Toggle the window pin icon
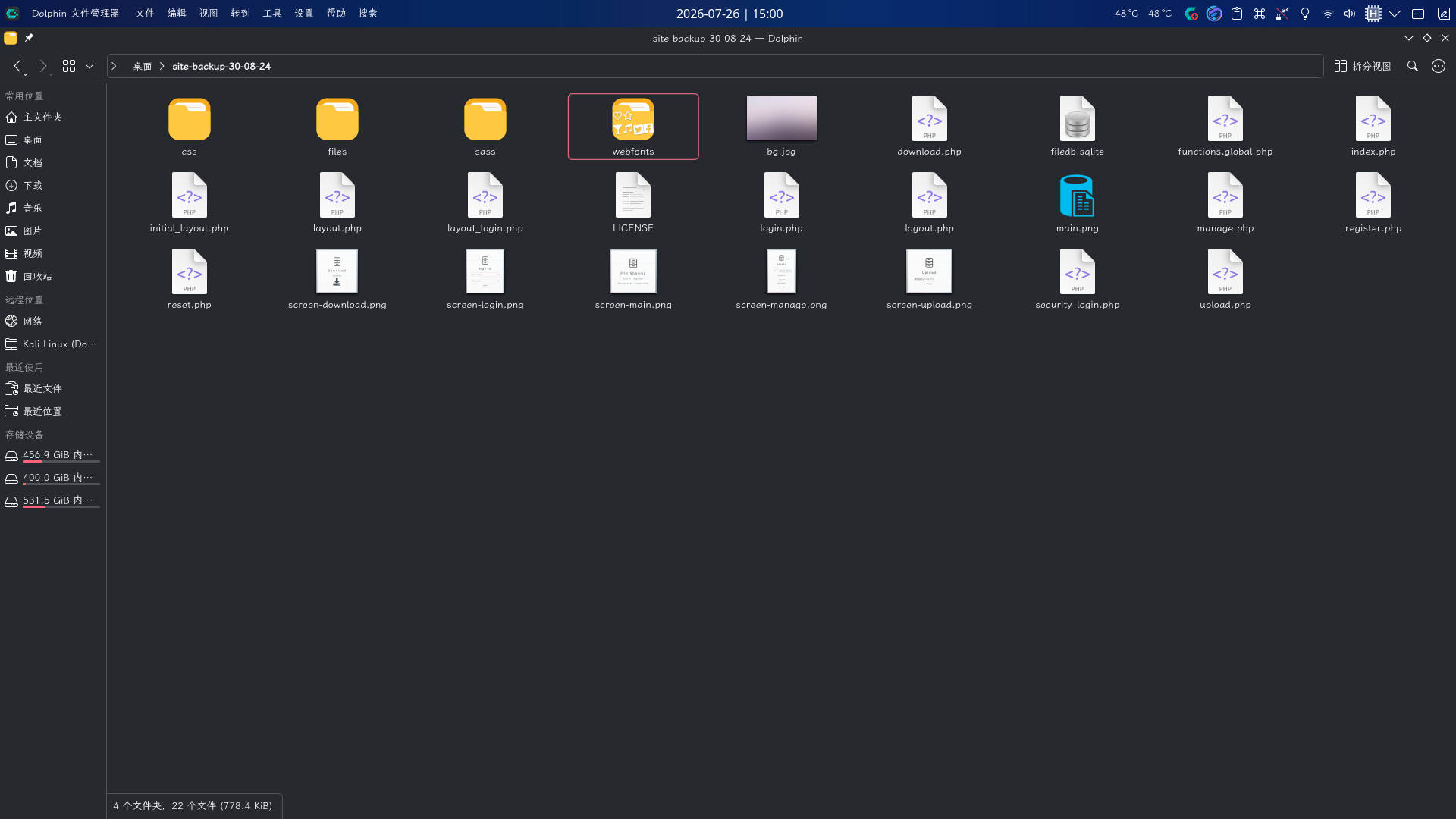Screen dimensions: 1456x819 29,38
